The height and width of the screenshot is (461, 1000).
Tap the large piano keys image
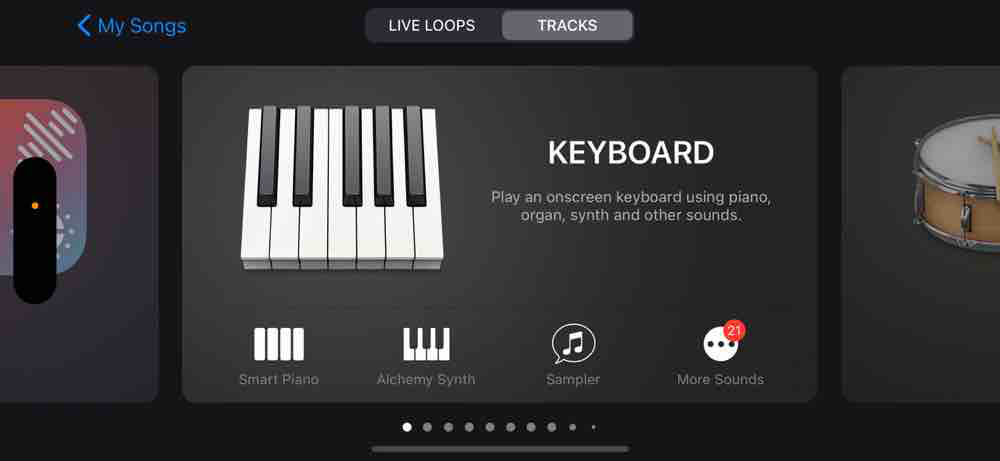coord(342,187)
